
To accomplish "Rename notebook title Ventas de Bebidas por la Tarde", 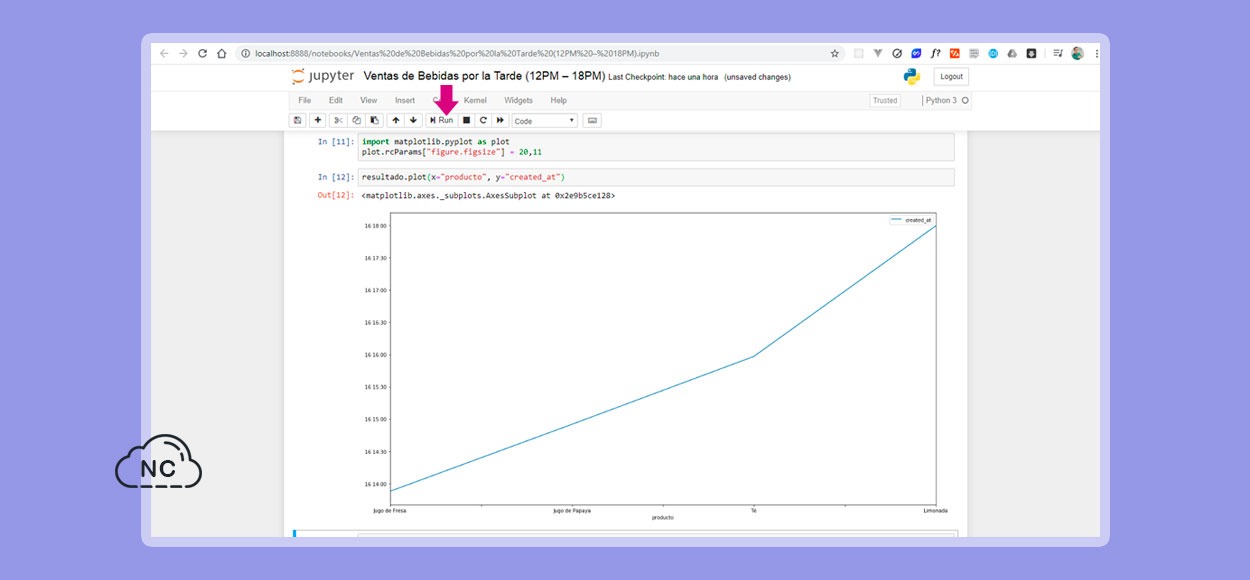I will pyautogui.click(x=484, y=76).
